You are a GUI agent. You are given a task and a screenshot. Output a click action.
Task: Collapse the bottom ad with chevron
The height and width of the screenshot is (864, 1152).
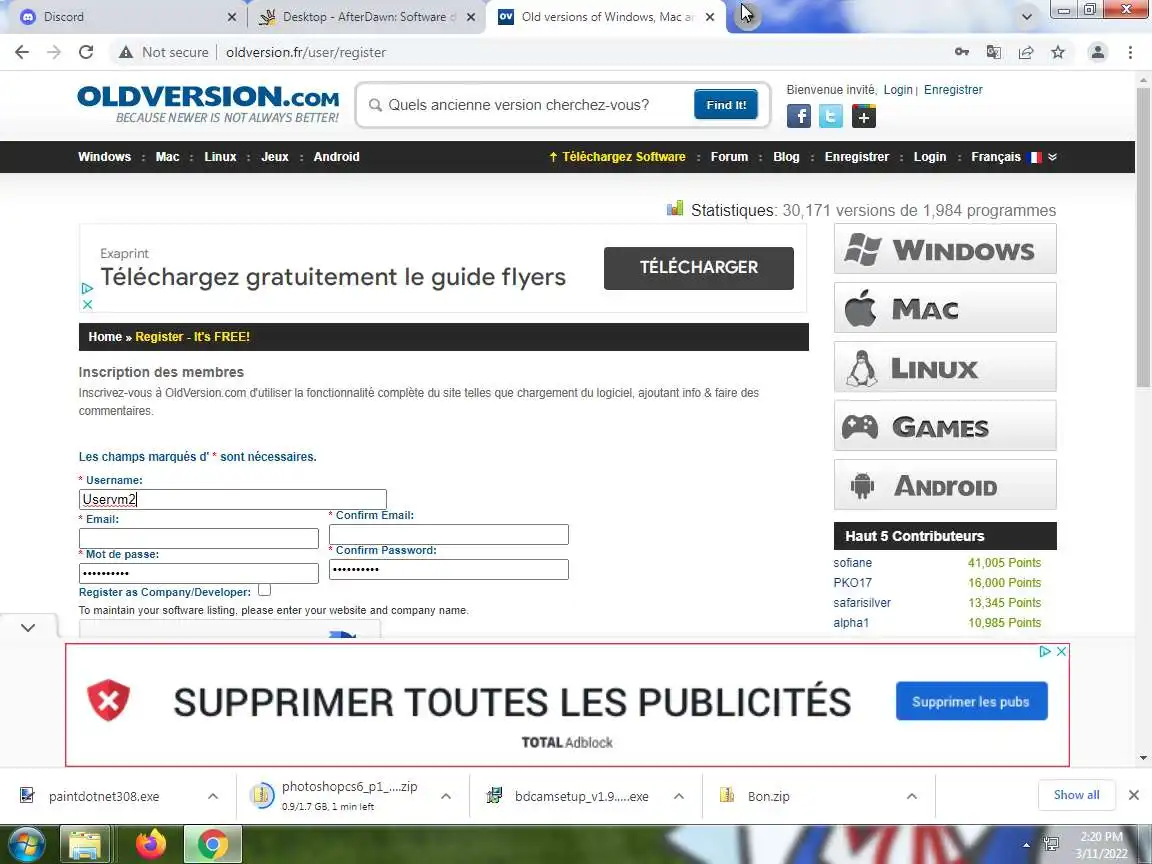(x=28, y=627)
